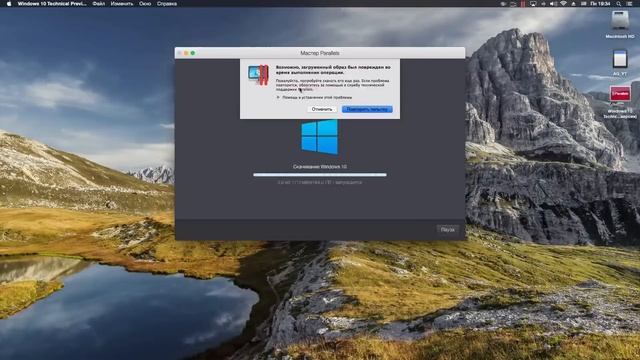Open the volume menu bar icon

(x=553, y=4)
